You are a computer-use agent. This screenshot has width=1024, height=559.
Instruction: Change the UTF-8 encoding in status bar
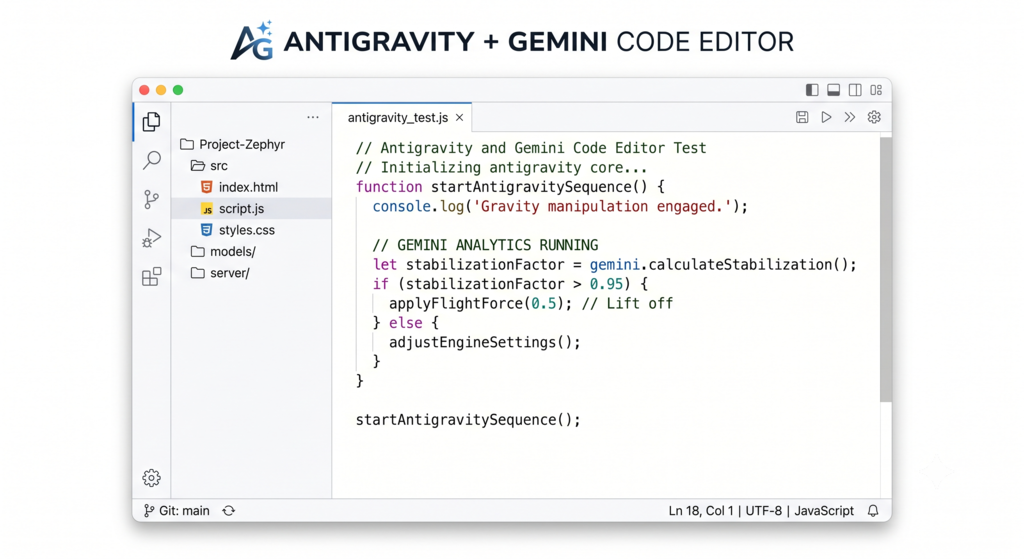click(x=763, y=511)
